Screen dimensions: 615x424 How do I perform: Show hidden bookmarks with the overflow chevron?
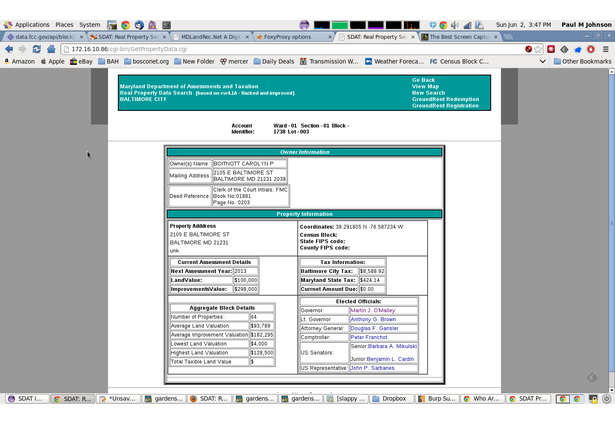coord(543,62)
